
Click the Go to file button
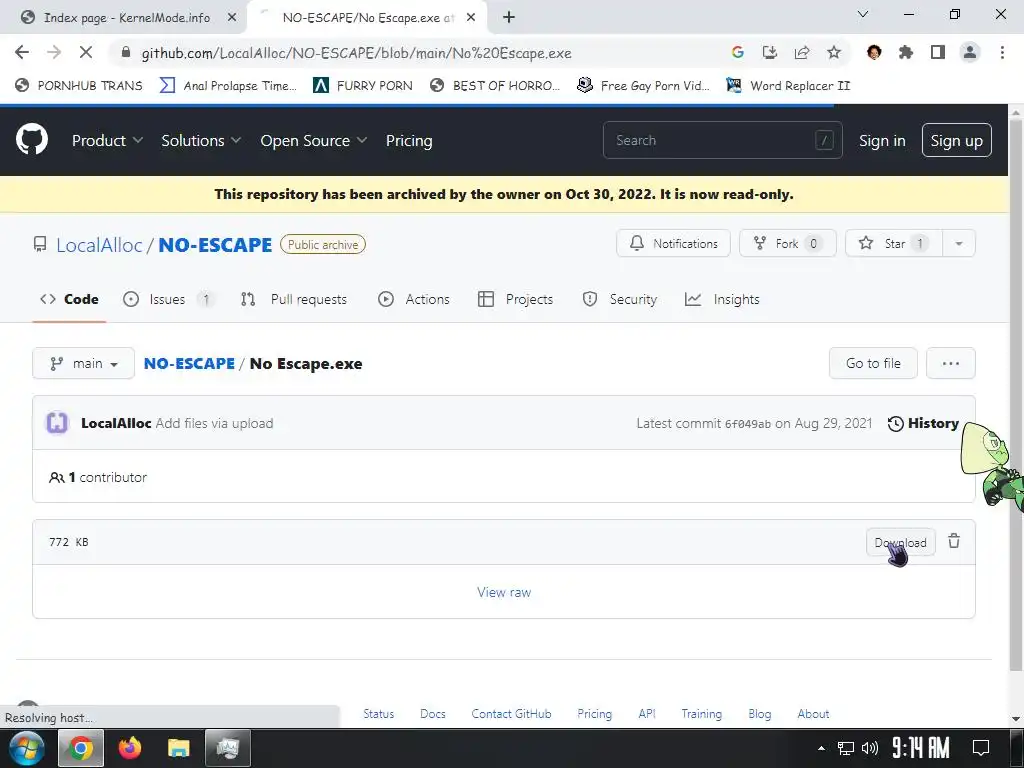click(873, 363)
